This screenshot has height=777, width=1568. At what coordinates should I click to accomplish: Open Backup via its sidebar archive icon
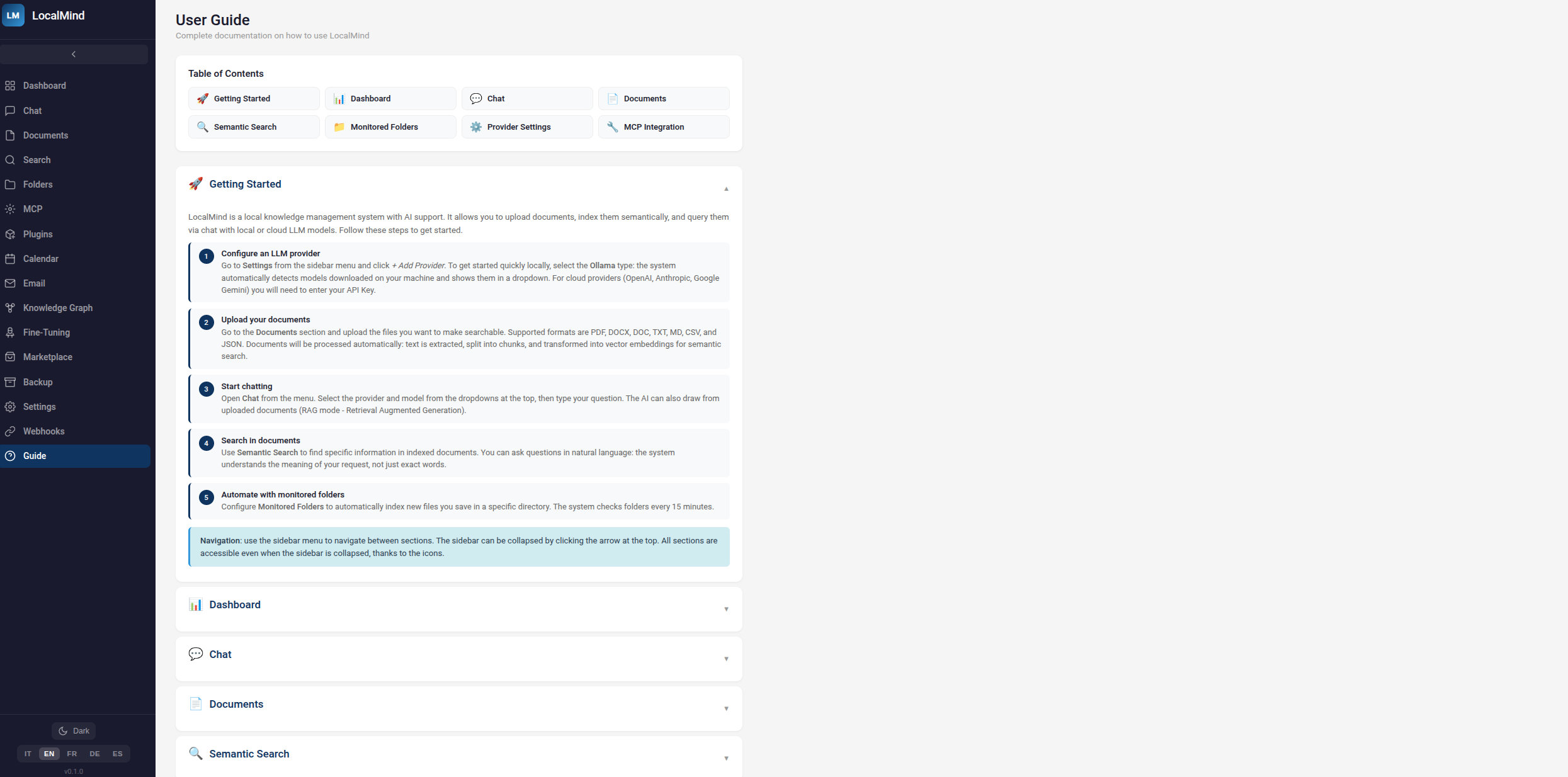(10, 382)
